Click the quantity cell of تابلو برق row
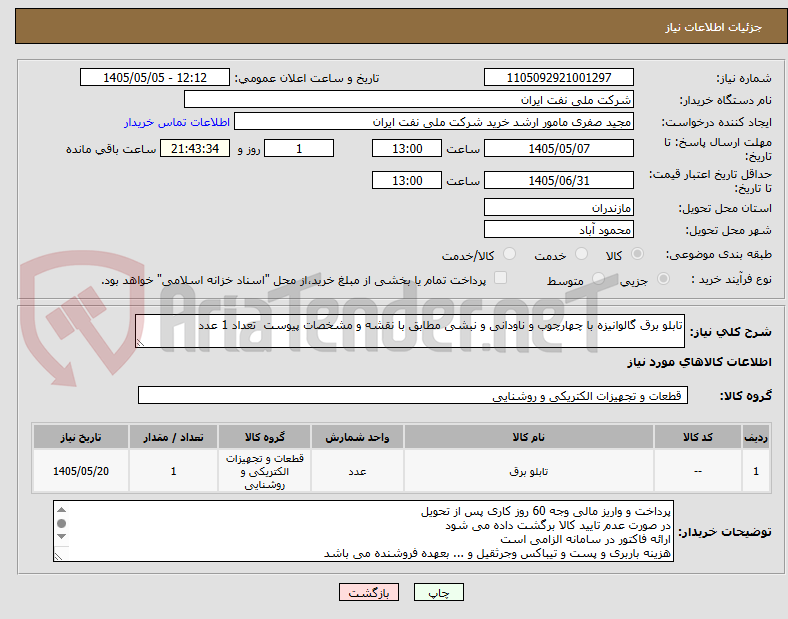Screen dimensions: 788x619 [x=173, y=471]
